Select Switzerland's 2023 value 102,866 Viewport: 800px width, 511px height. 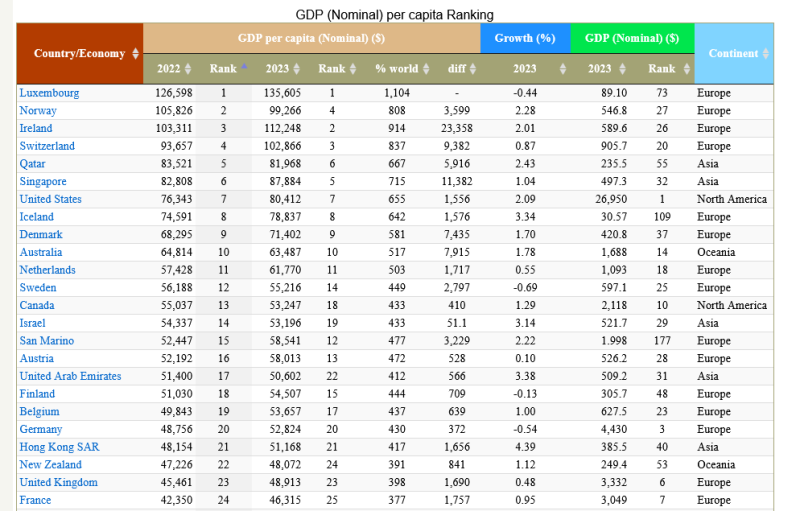[282, 146]
